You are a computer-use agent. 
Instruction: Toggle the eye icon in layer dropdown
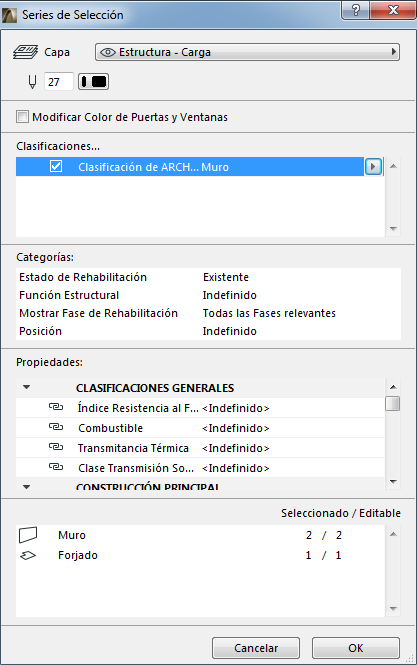(x=107, y=52)
